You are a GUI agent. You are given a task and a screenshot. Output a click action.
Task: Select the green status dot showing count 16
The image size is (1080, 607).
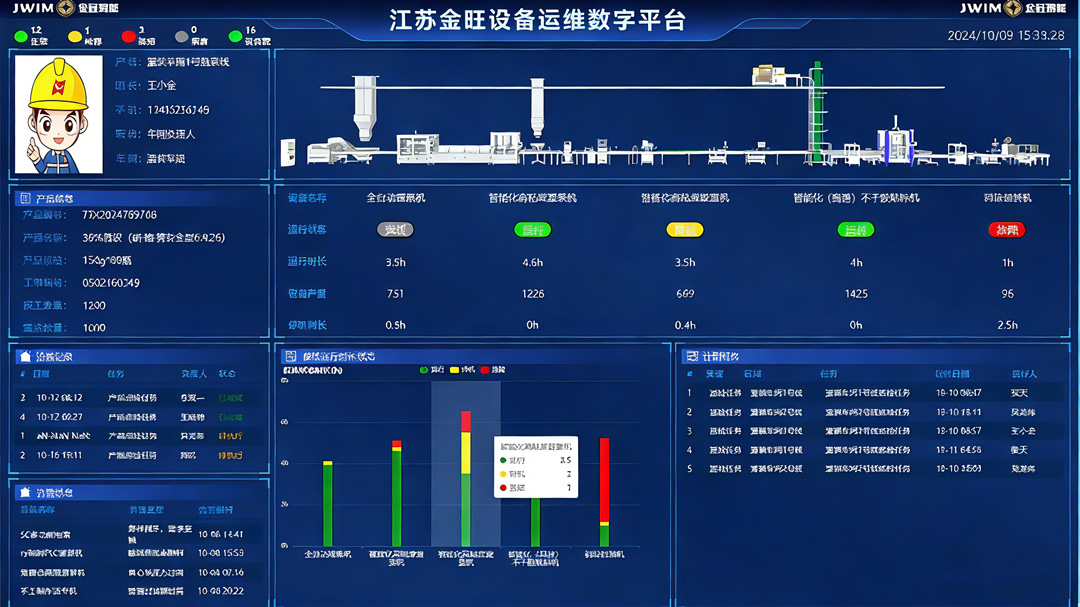(x=235, y=36)
